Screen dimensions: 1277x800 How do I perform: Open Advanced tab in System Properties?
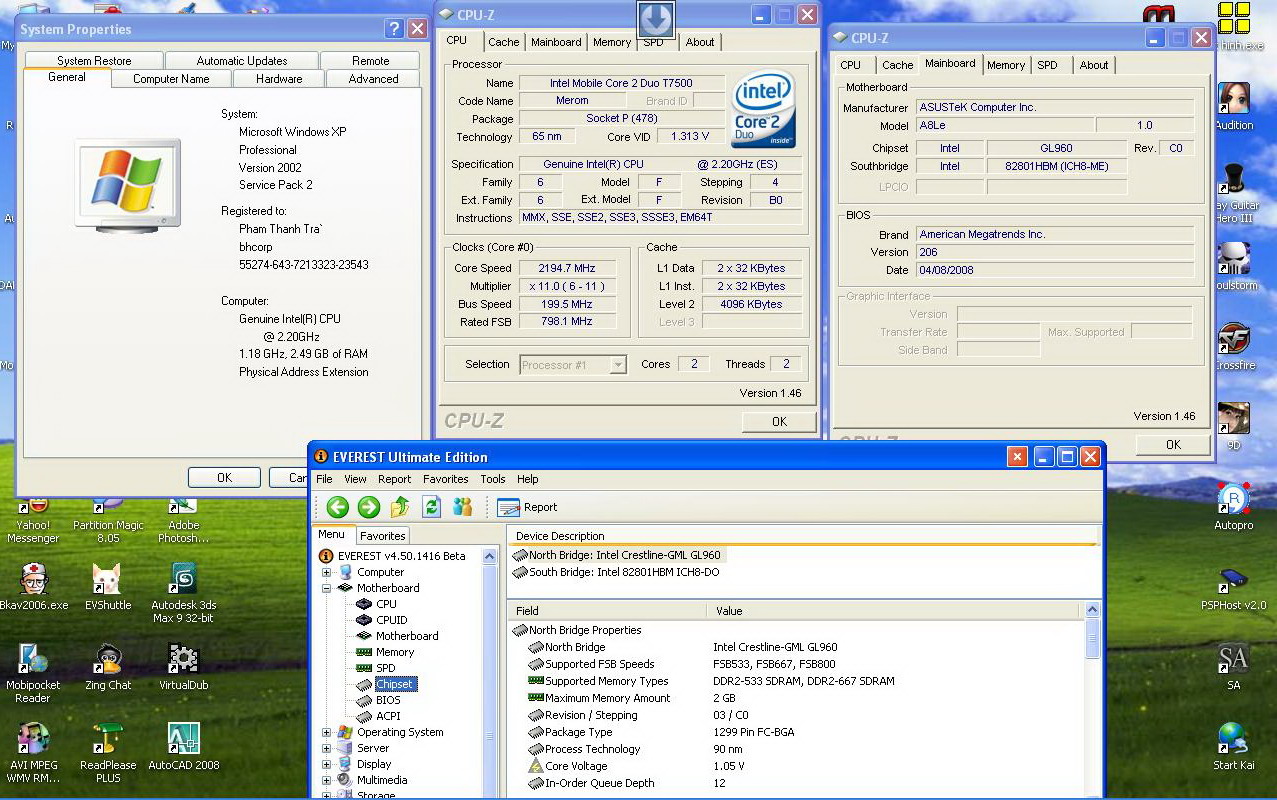373,79
